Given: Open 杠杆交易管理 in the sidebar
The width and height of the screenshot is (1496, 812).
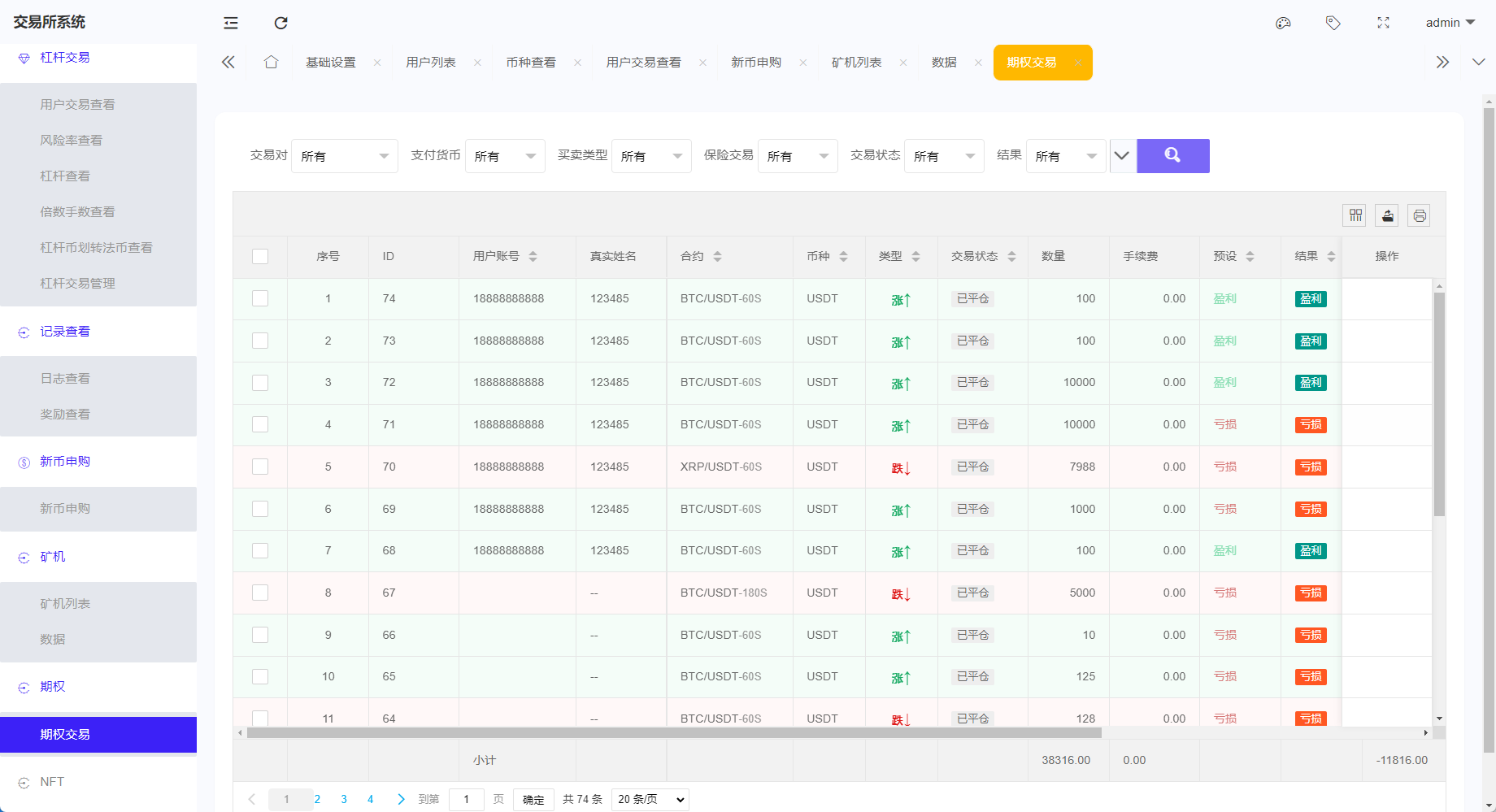Looking at the screenshot, I should [x=78, y=284].
